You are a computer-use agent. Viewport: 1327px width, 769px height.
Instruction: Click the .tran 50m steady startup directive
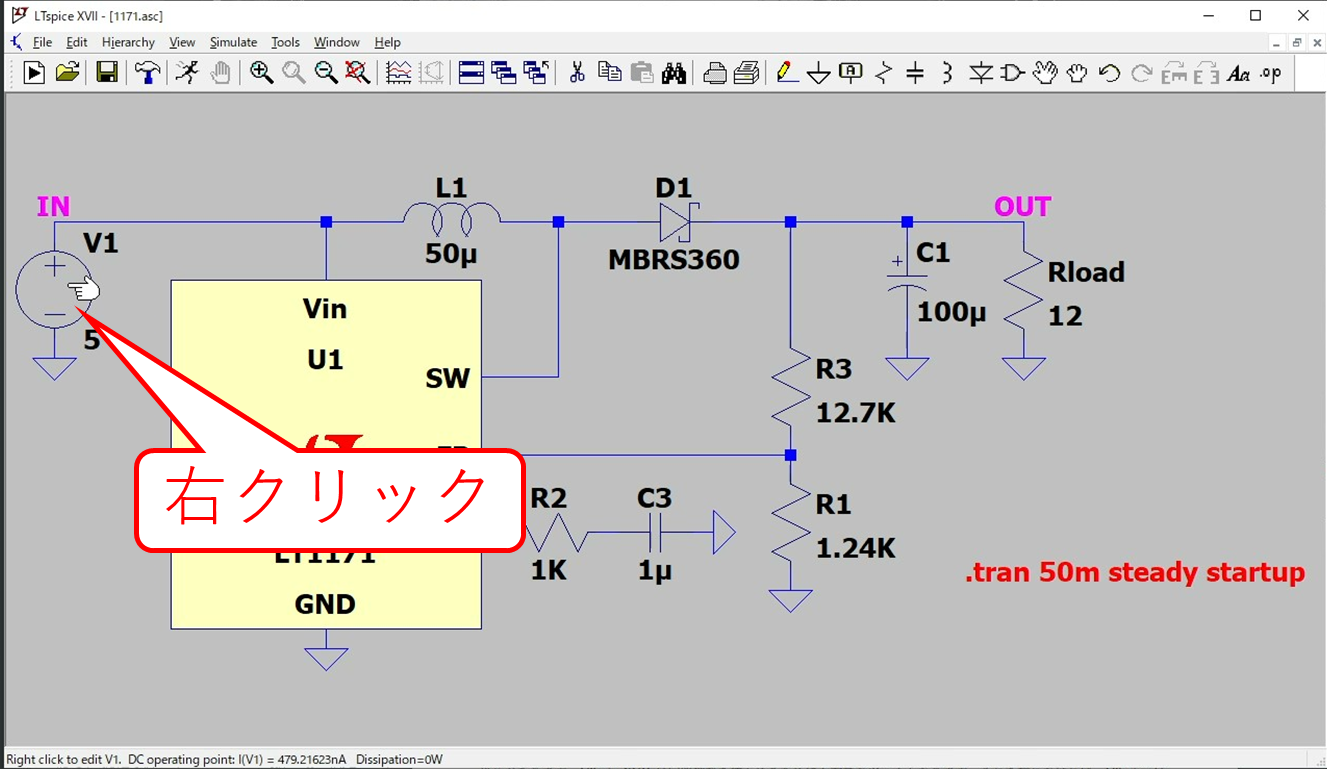[1135, 573]
